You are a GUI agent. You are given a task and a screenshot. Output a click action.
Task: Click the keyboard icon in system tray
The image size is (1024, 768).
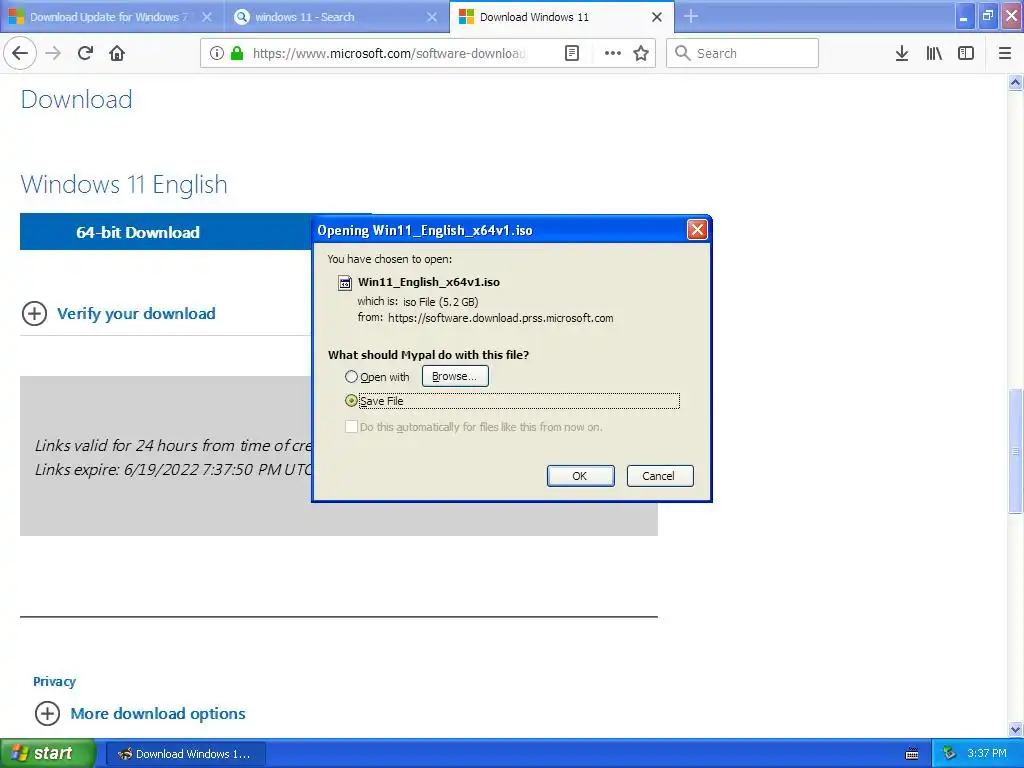[x=912, y=754]
